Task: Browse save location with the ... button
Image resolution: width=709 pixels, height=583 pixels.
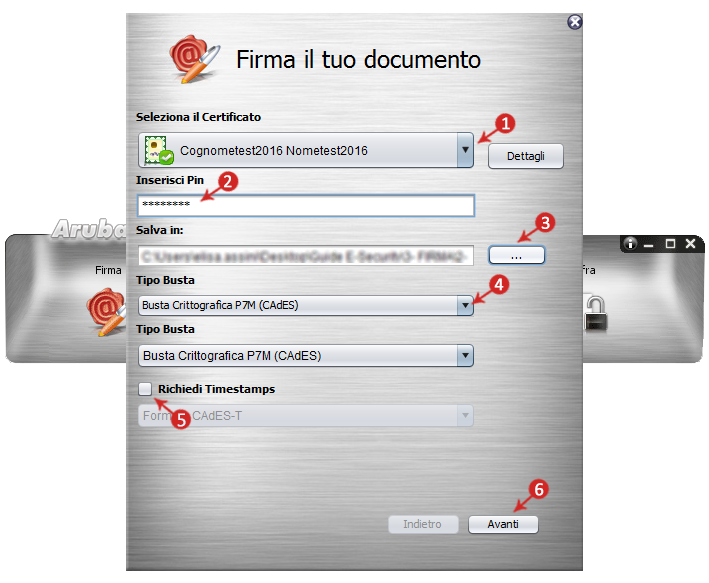Action: 516,256
